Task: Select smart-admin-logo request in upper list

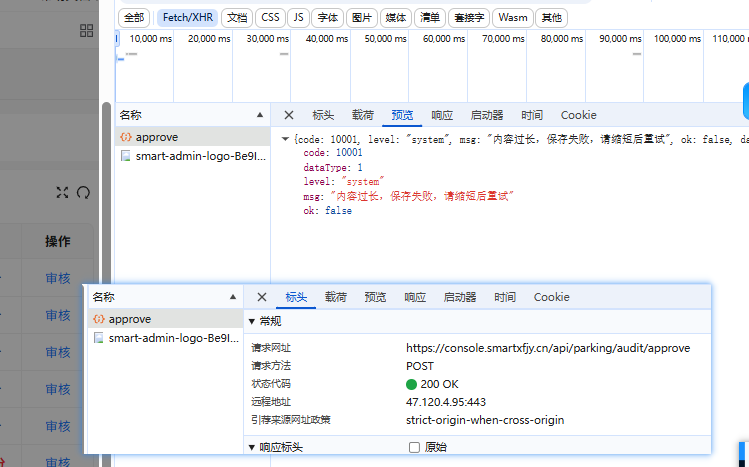Action: (193, 156)
